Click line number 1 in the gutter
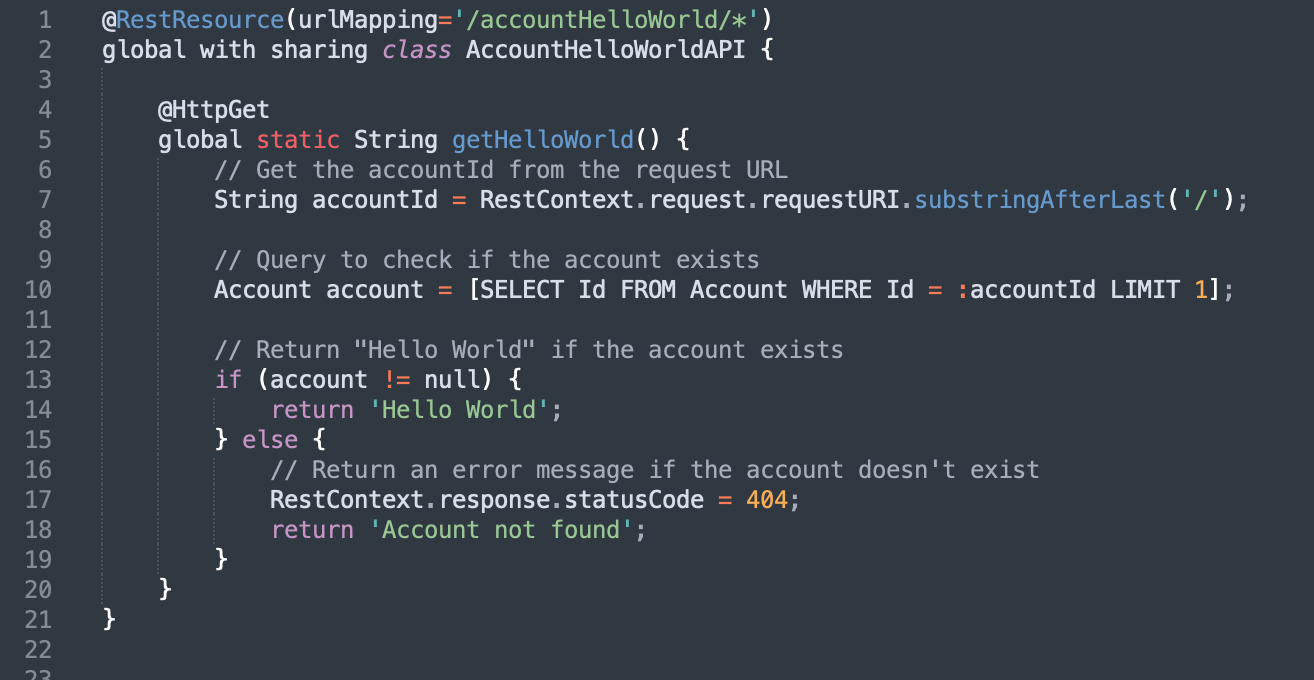Image resolution: width=1314 pixels, height=680 pixels. (x=43, y=20)
